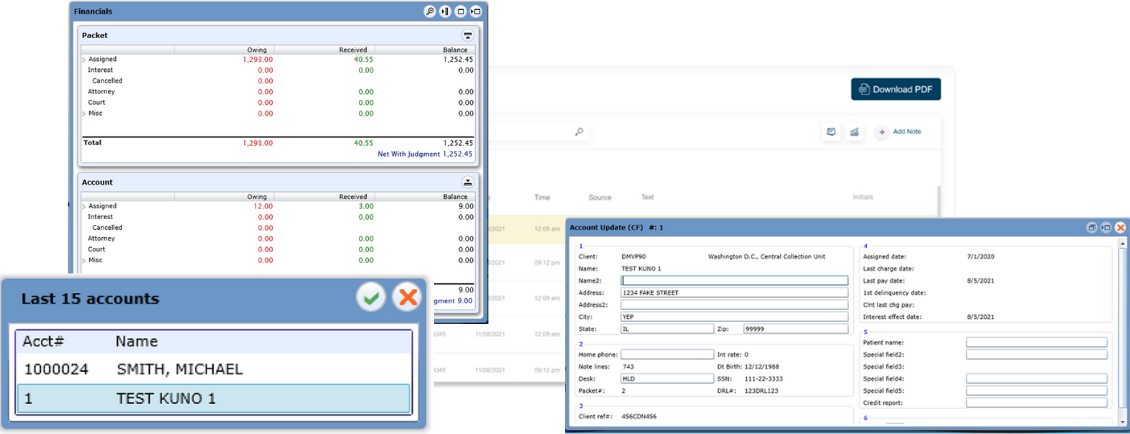Image resolution: width=1130 pixels, height=434 pixels.
Task: Click the Name2 input field
Action: pos(734,281)
